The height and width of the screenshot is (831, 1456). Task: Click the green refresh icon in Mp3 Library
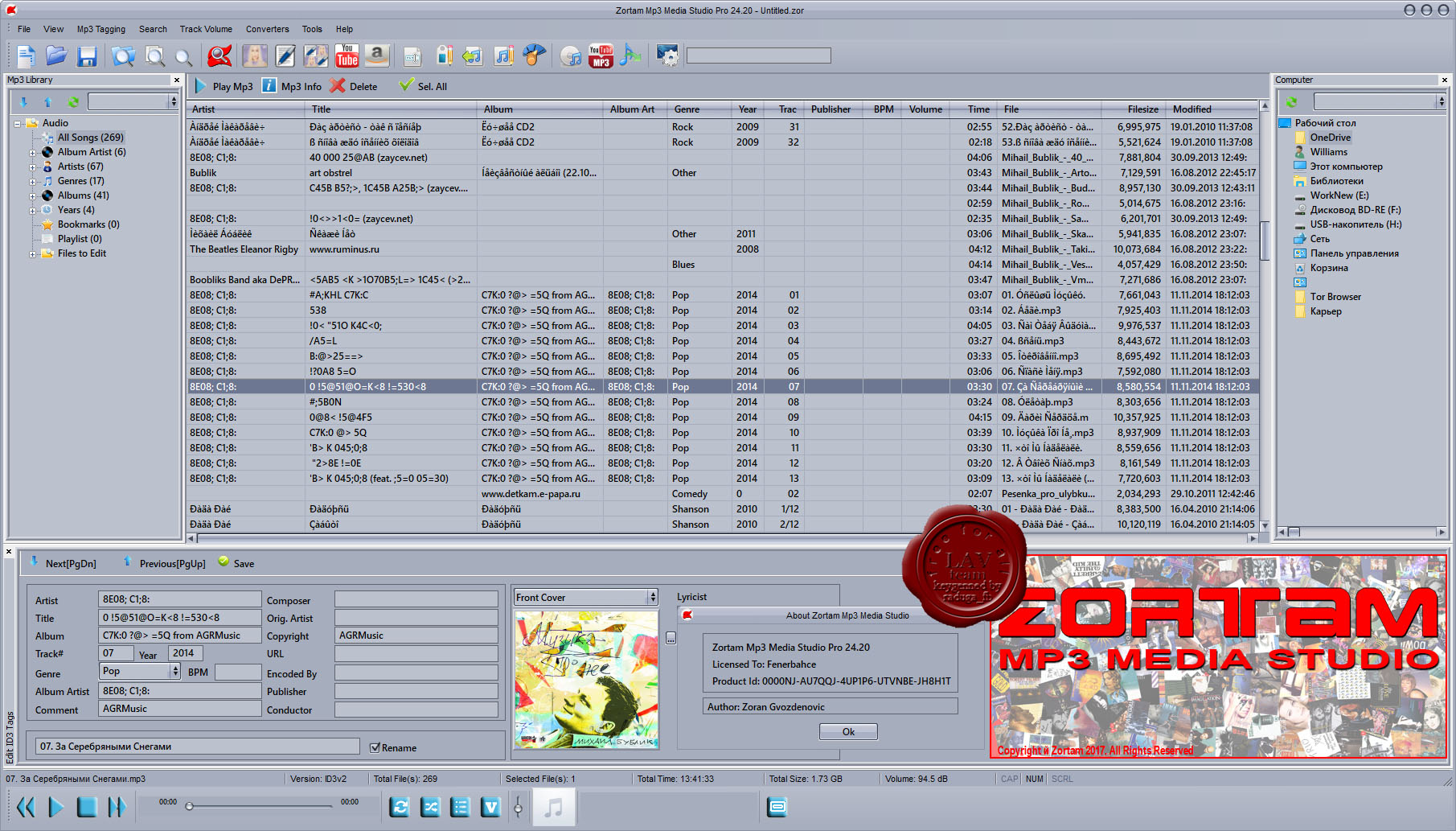(73, 102)
